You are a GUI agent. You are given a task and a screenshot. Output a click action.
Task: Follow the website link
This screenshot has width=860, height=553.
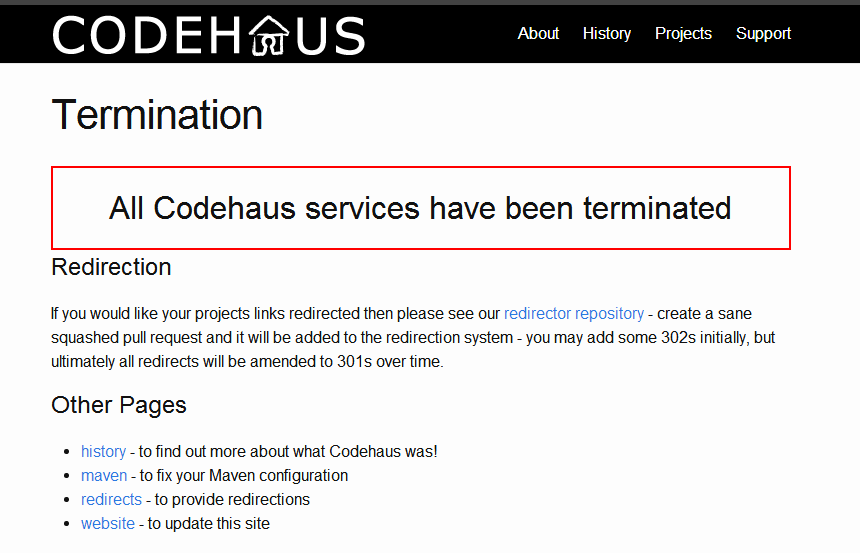tap(108, 523)
